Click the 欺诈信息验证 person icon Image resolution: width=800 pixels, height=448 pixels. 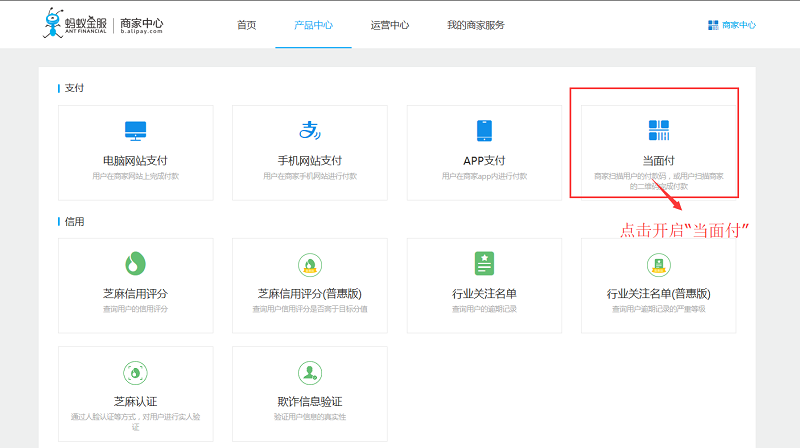(310, 373)
